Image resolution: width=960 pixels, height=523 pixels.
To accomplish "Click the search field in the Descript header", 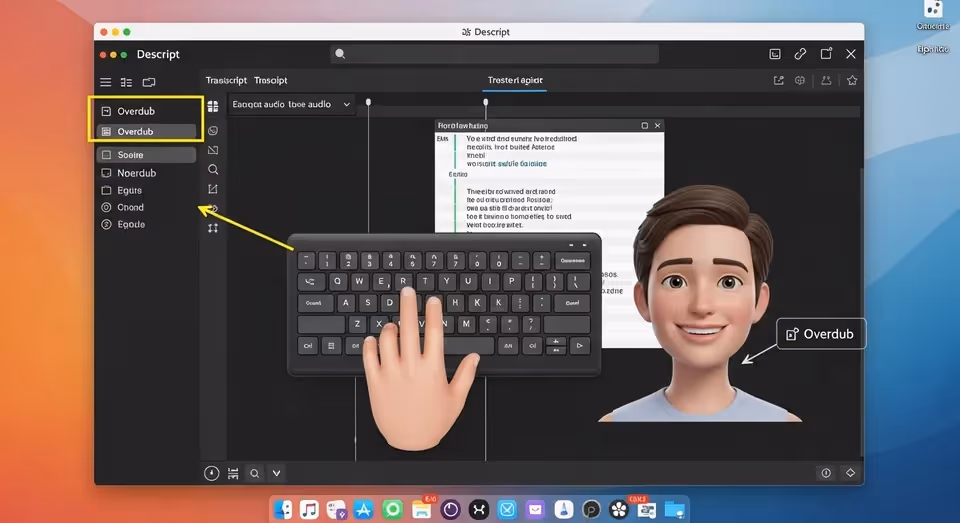I will (x=495, y=54).
